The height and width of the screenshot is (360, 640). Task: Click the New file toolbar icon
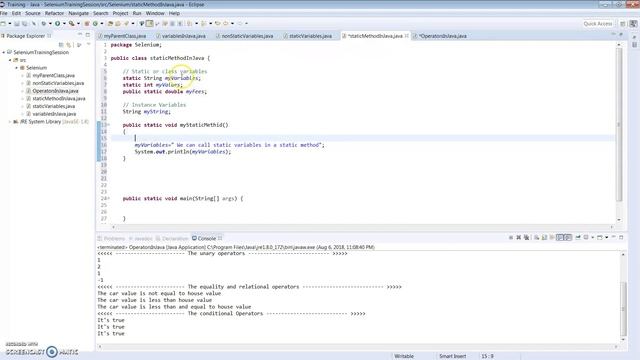[3, 24]
